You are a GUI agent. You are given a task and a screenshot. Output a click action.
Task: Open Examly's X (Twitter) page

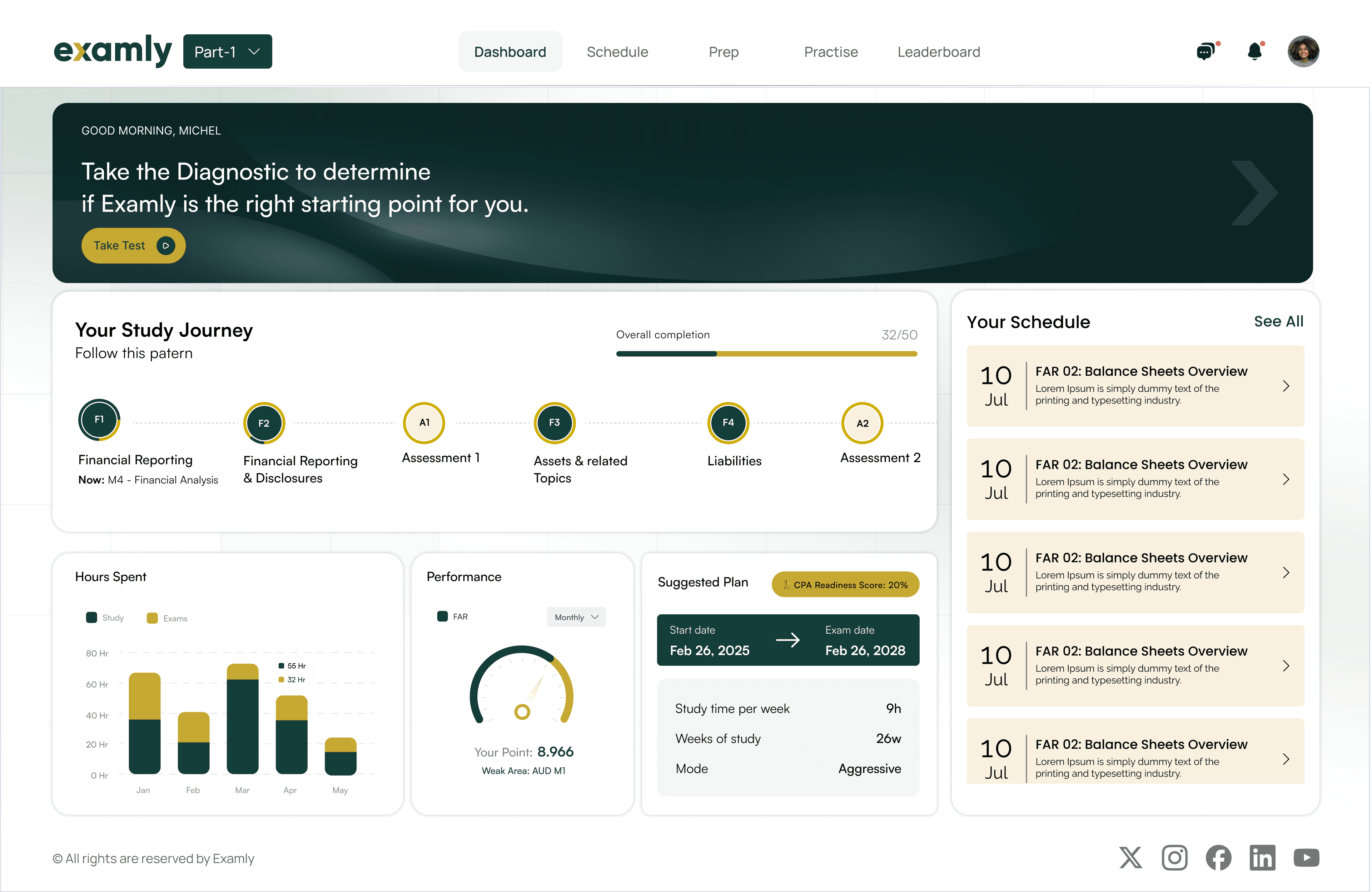coord(1130,858)
